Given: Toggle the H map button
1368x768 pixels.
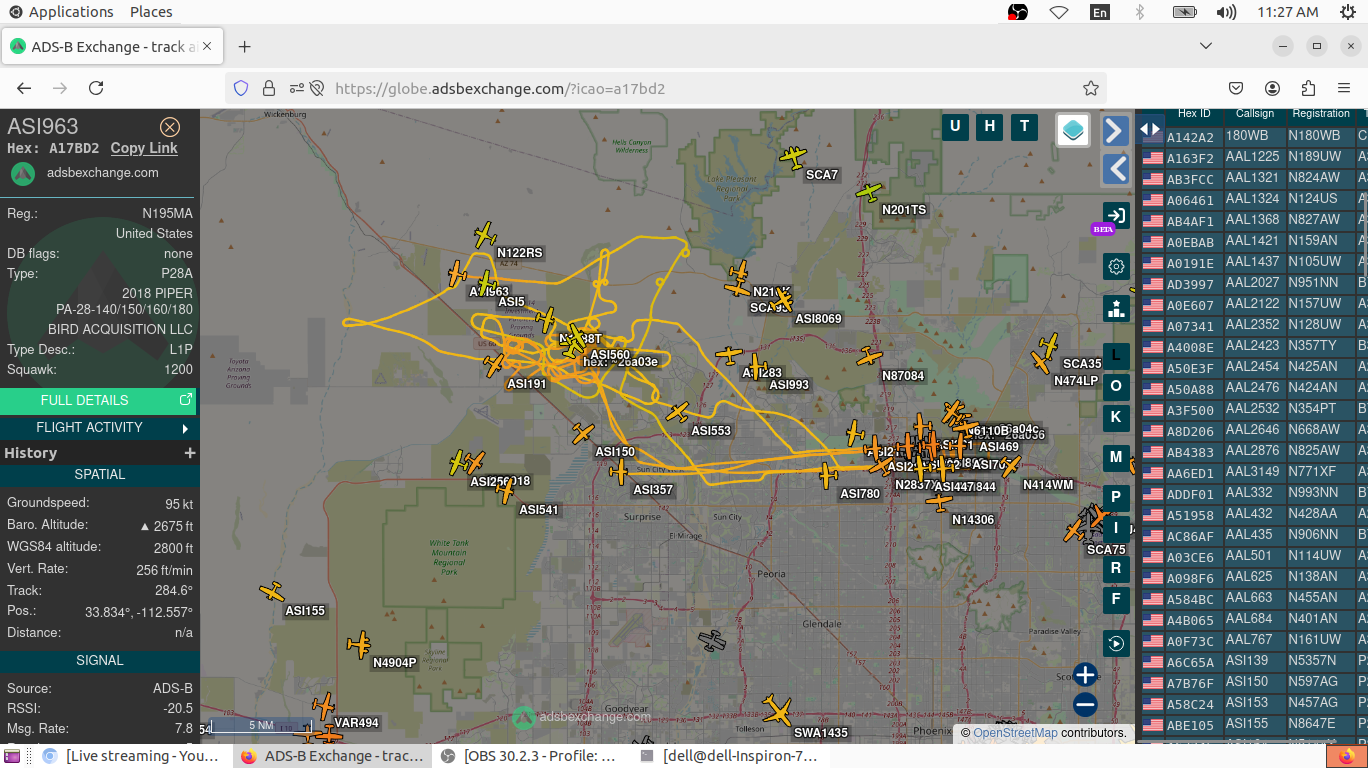Looking at the screenshot, I should coord(990,126).
